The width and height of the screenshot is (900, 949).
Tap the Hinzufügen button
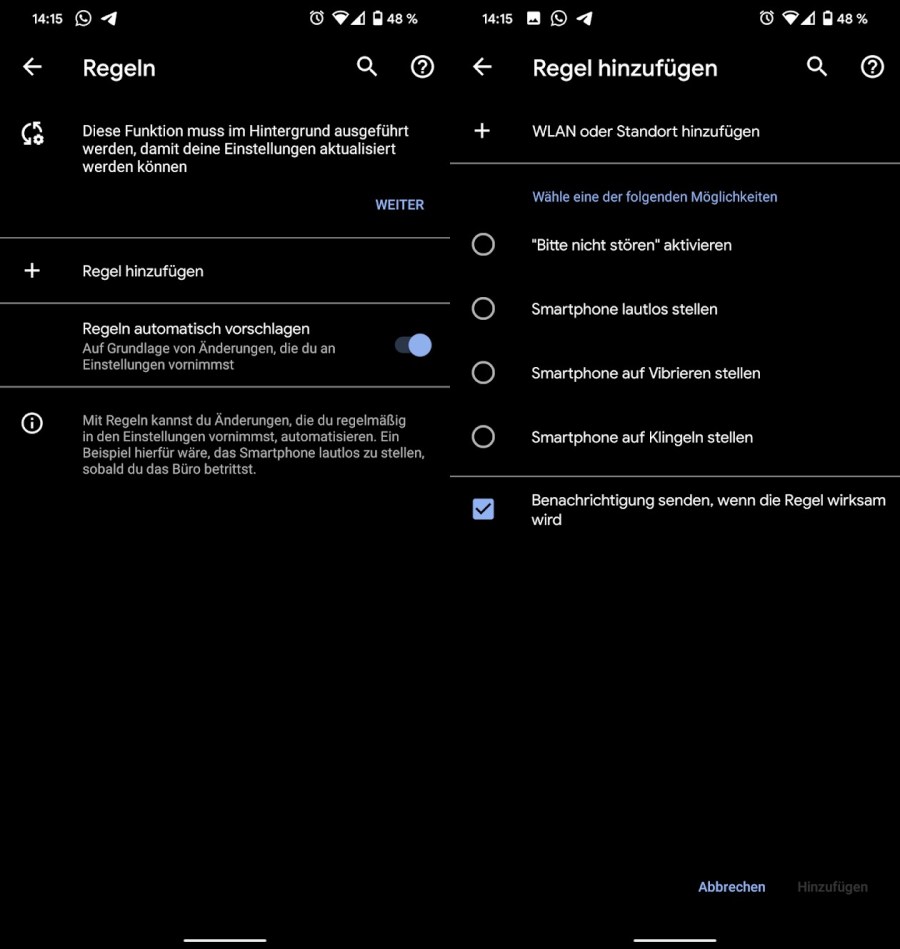[832, 887]
